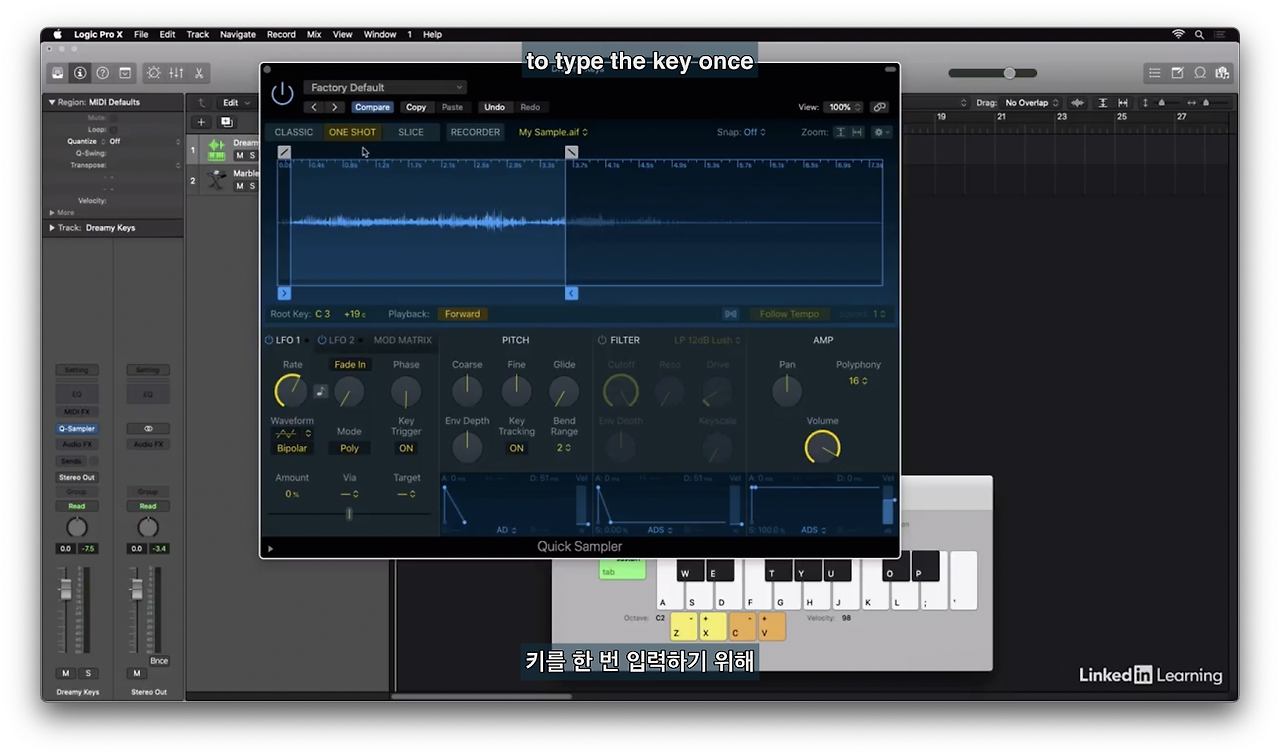Open the Loop Browser icon
This screenshot has height=756, width=1280.
1200,73
